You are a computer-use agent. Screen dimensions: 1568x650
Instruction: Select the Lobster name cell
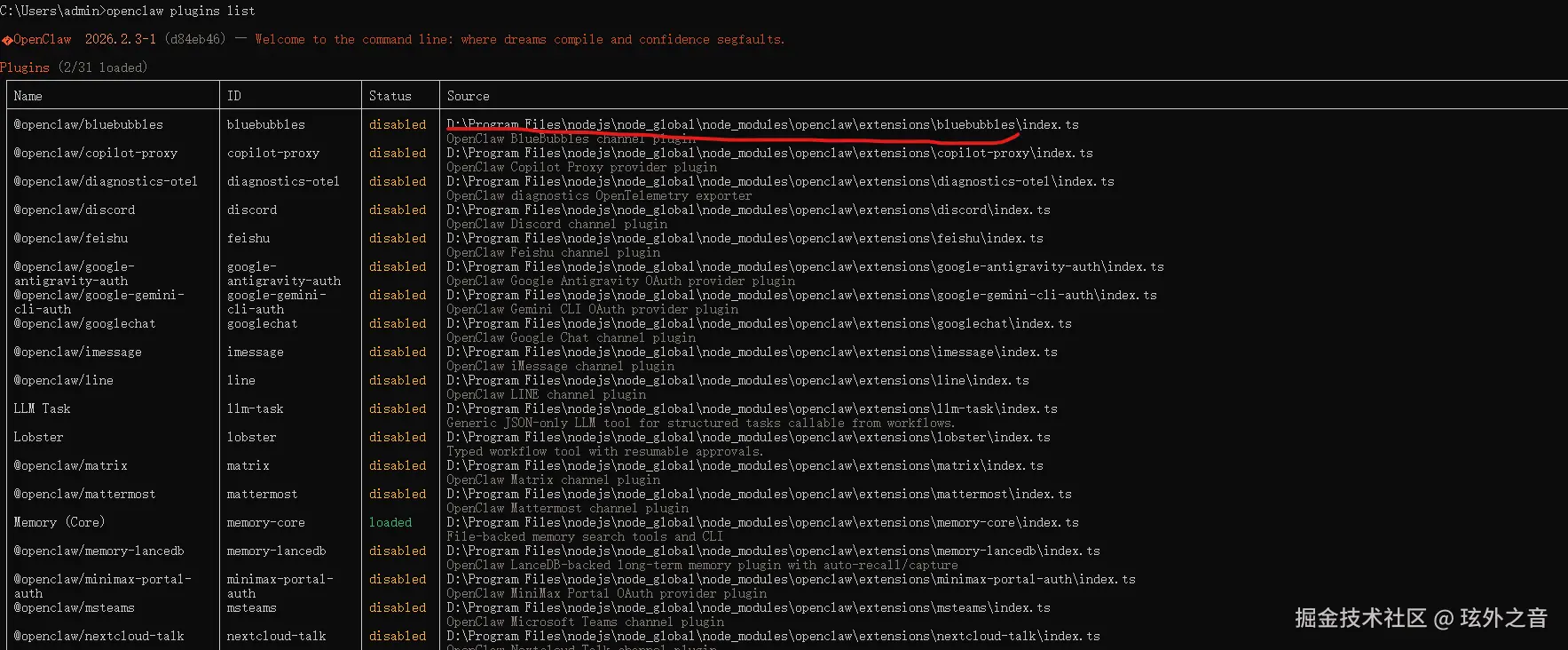(38, 437)
